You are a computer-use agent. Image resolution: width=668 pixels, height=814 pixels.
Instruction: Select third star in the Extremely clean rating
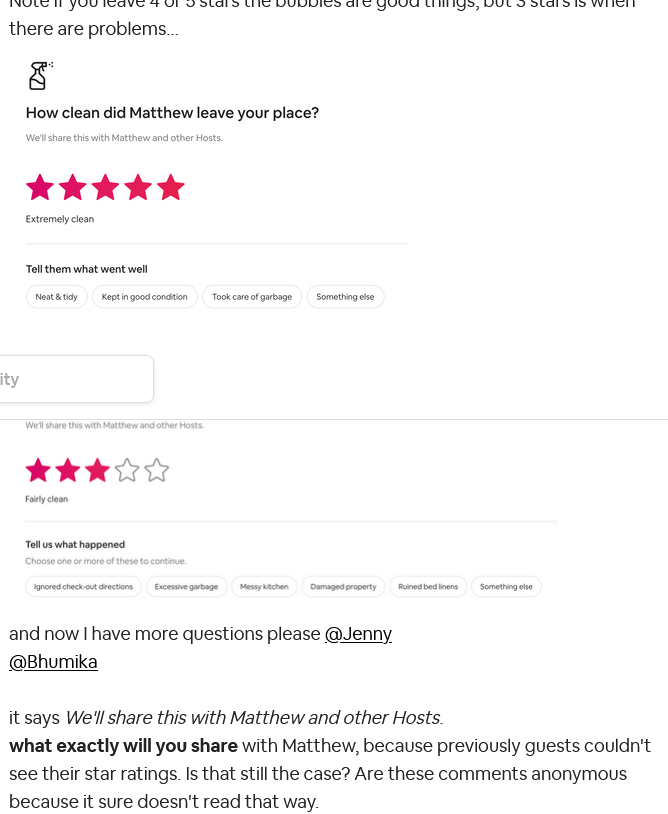point(105,187)
